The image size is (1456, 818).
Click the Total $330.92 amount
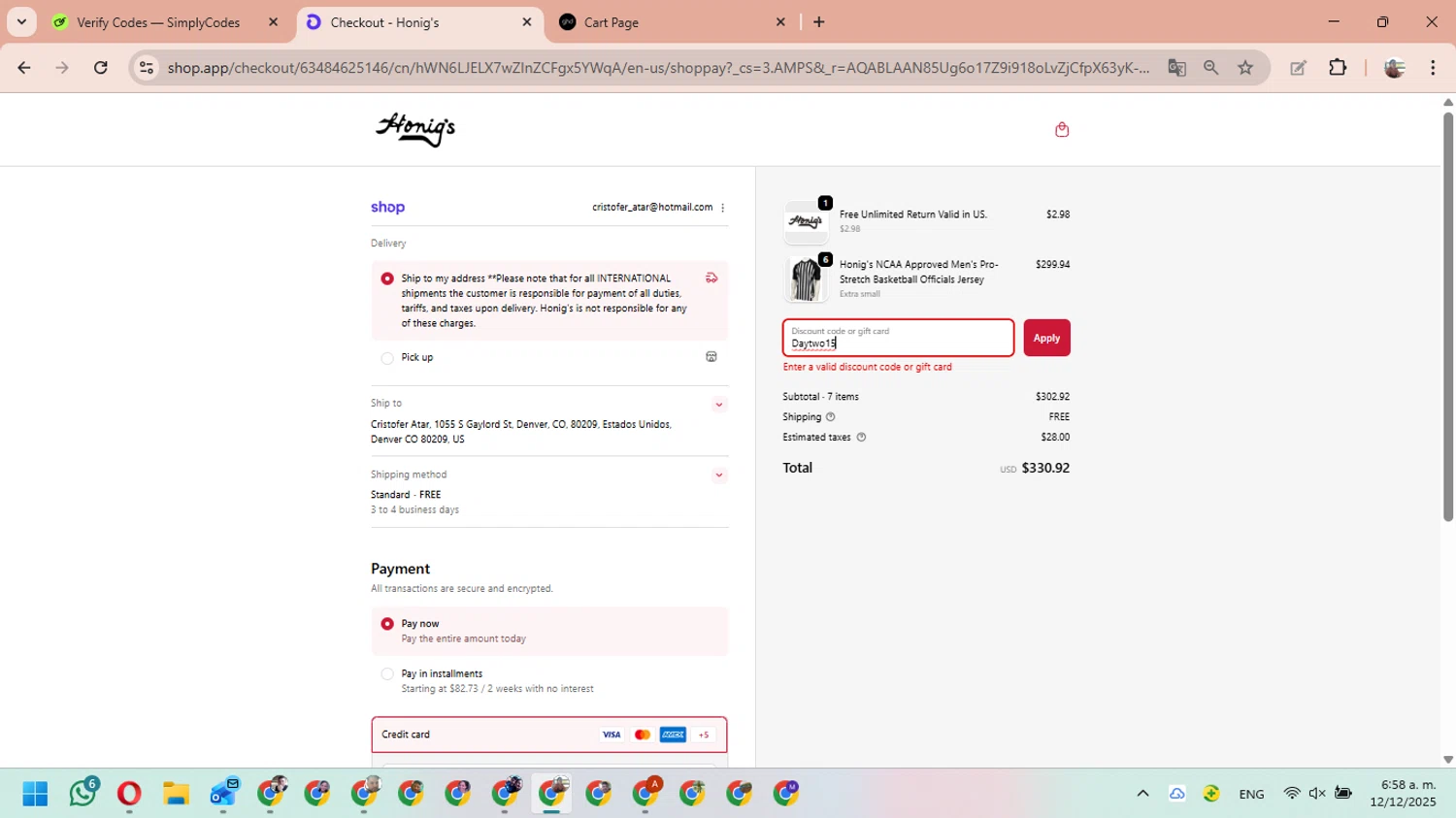[x=1045, y=468]
